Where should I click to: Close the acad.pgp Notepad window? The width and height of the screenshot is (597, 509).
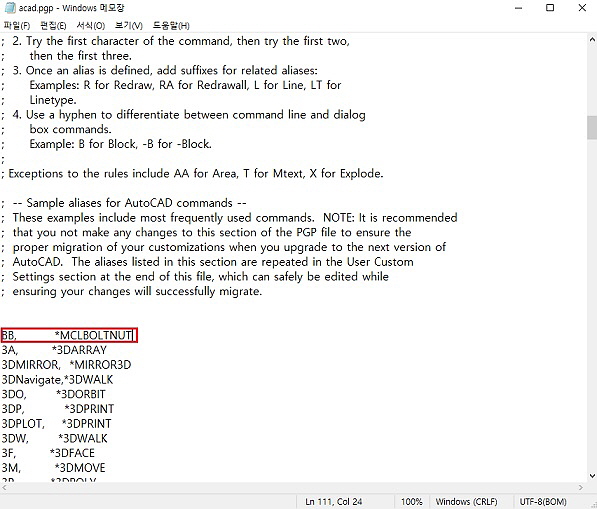tap(582, 8)
